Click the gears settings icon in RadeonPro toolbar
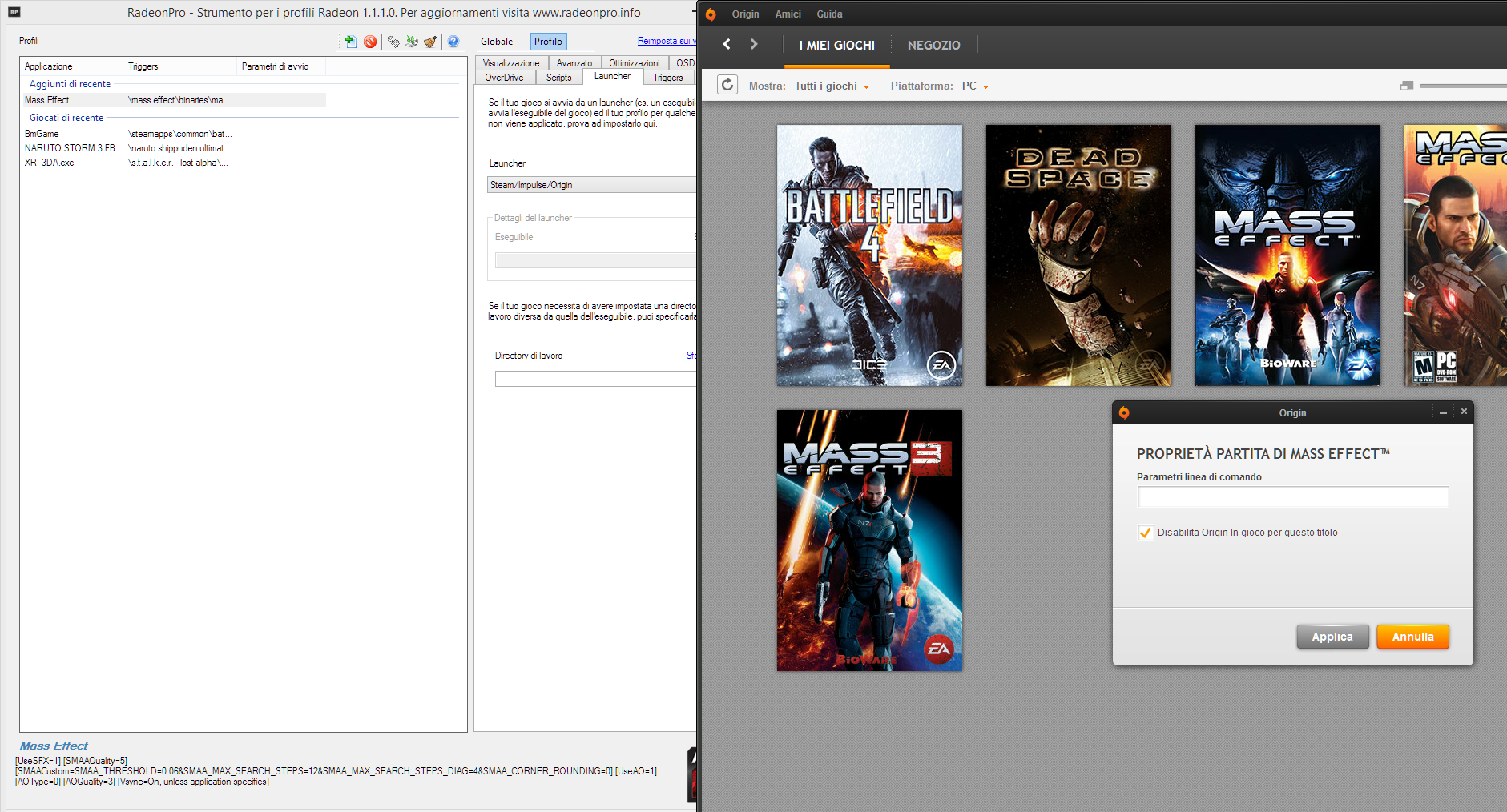The height and width of the screenshot is (812, 1507). point(393,42)
